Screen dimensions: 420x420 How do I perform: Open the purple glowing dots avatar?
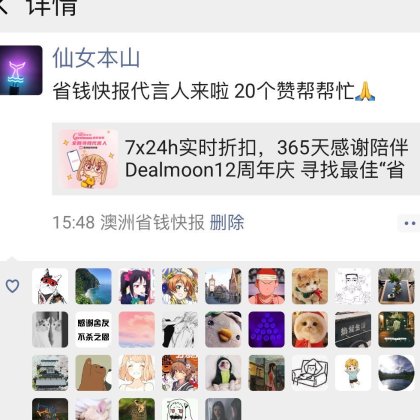click(267, 329)
